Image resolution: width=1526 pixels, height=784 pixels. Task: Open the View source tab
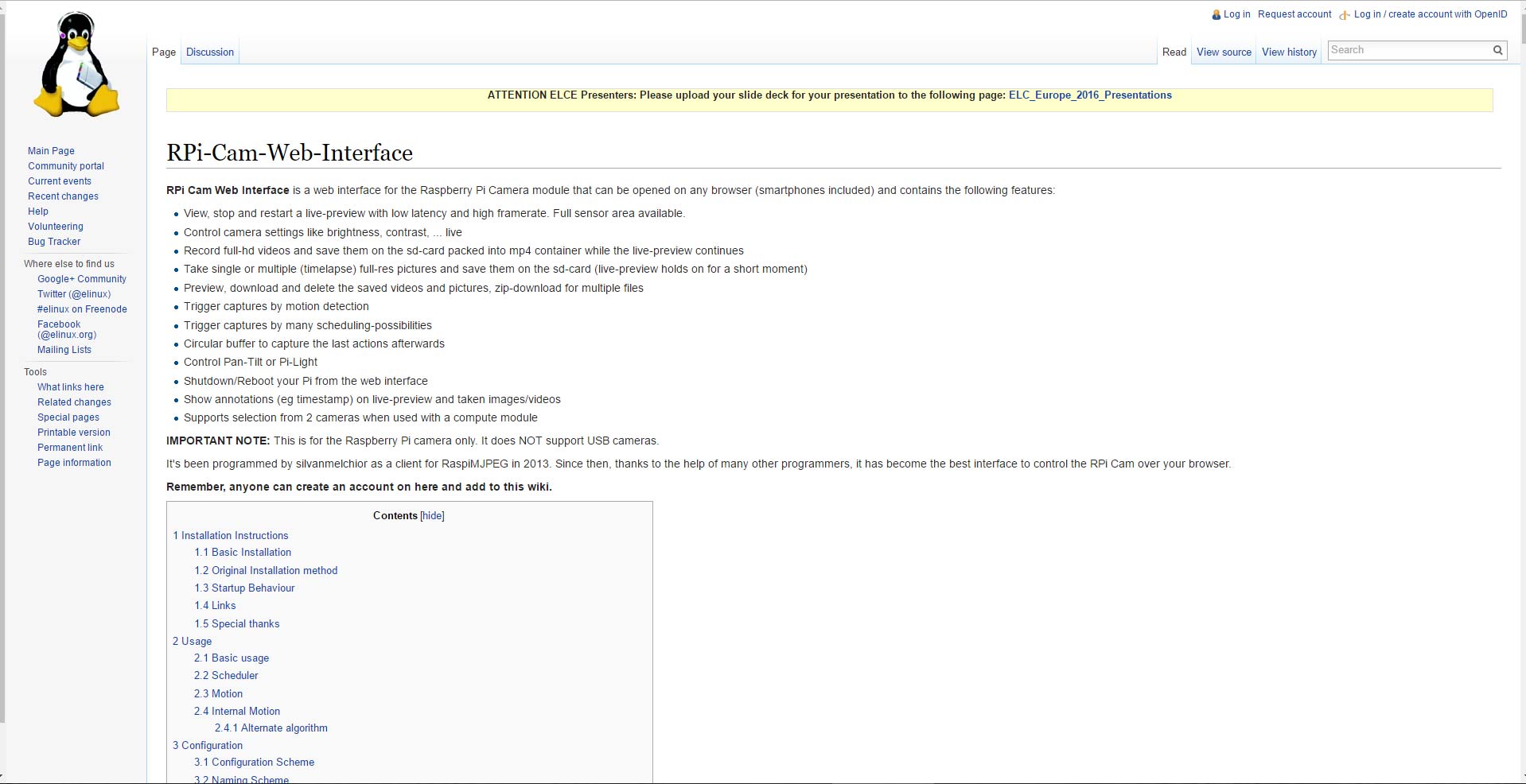1224,52
